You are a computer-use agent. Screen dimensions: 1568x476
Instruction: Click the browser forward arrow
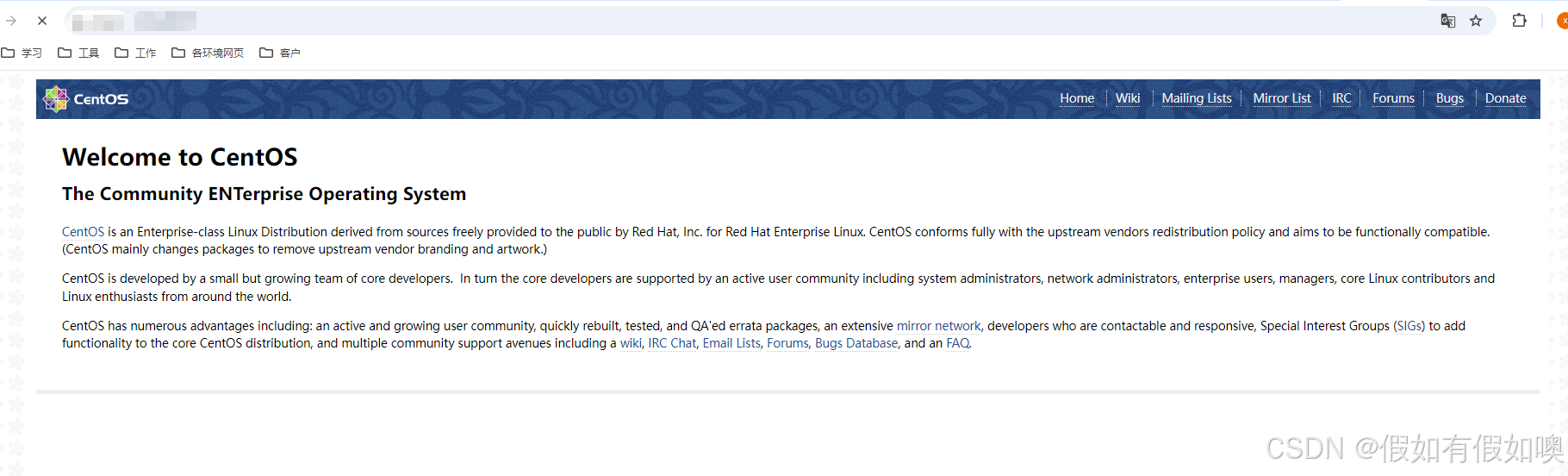point(11,21)
